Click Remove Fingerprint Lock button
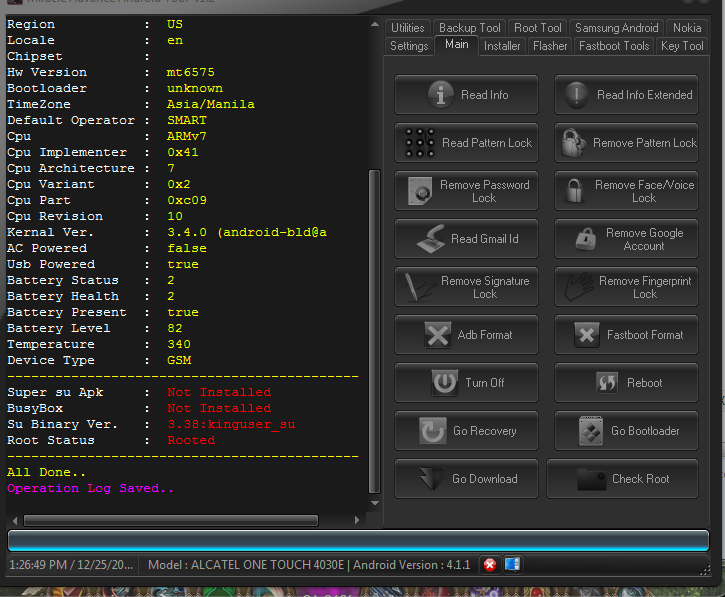725x597 pixels. click(626, 287)
